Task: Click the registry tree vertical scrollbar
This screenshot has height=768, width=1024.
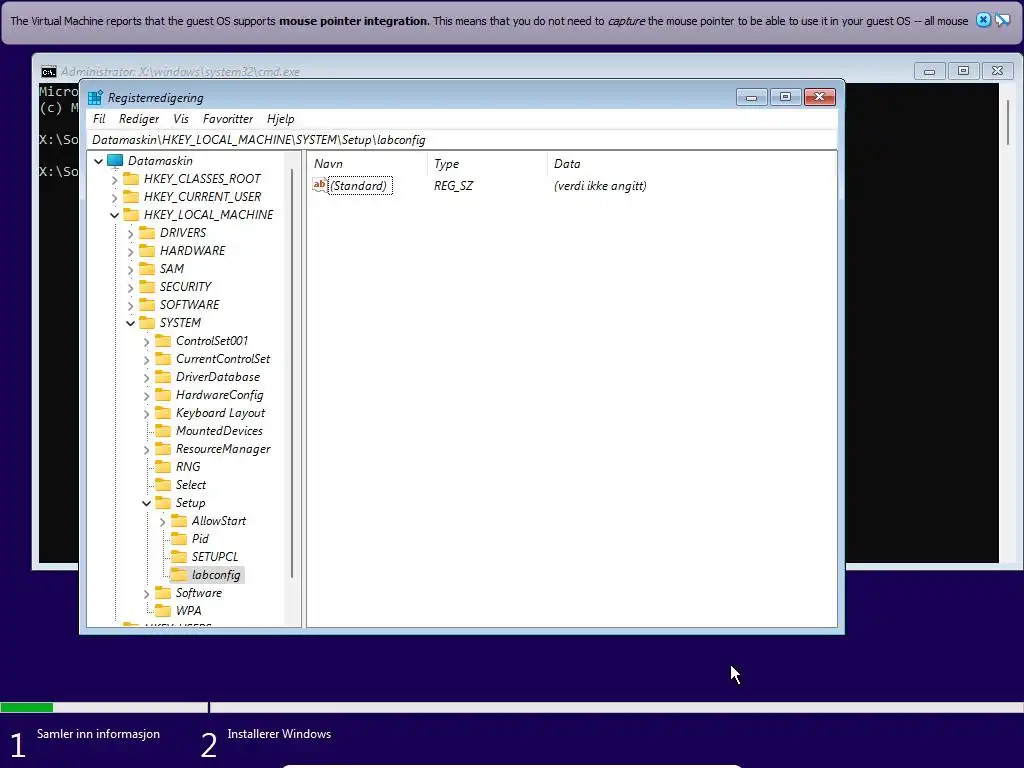Action: click(x=292, y=374)
